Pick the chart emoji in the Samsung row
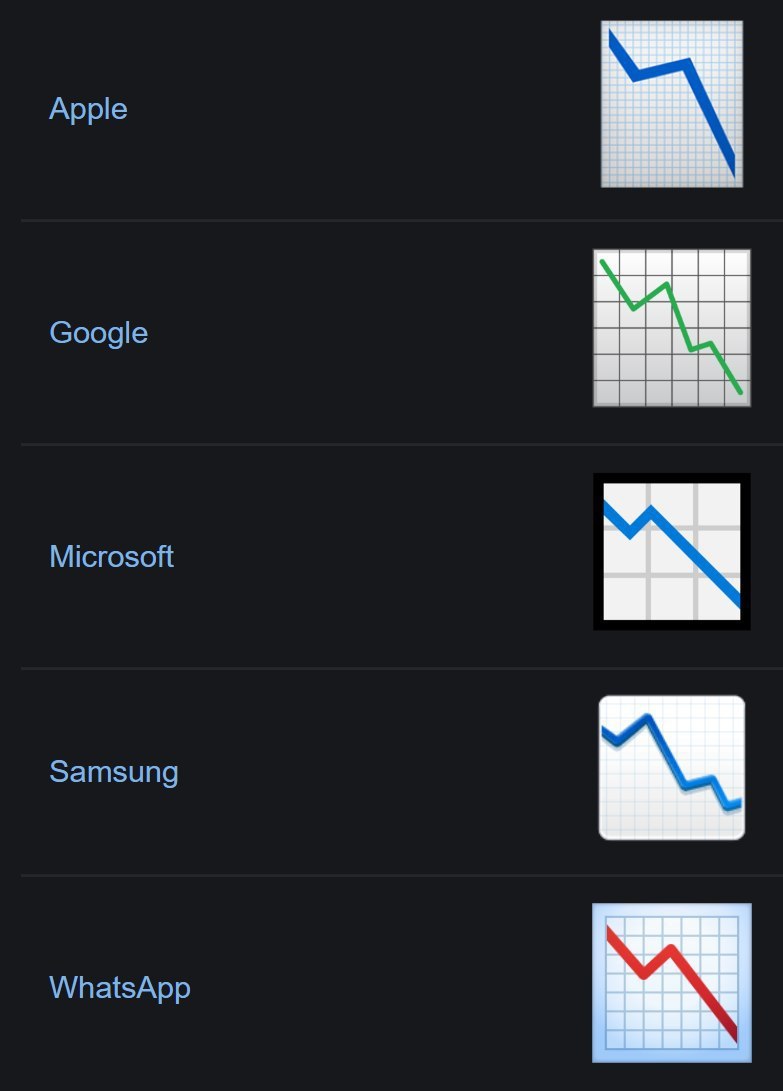 [x=672, y=767]
